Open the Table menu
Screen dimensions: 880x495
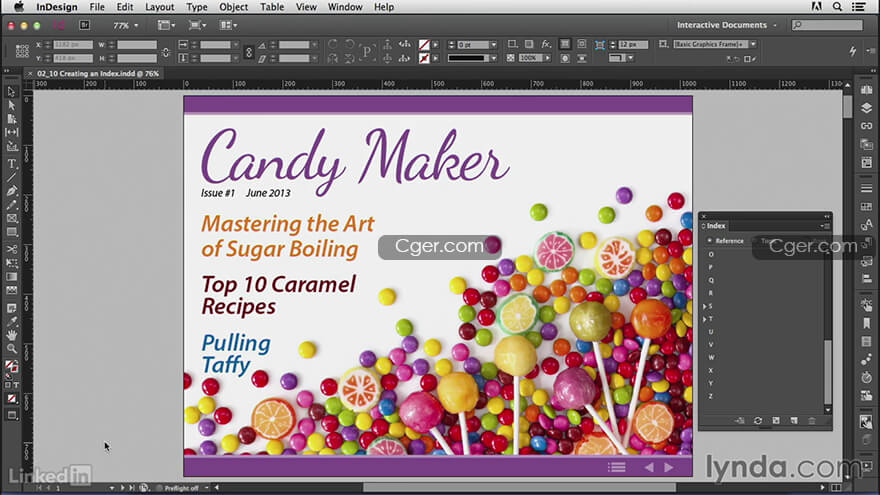click(272, 7)
